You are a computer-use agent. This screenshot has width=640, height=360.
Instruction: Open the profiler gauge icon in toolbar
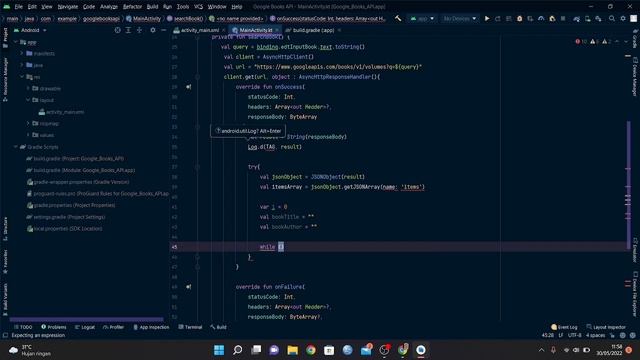[541, 18]
